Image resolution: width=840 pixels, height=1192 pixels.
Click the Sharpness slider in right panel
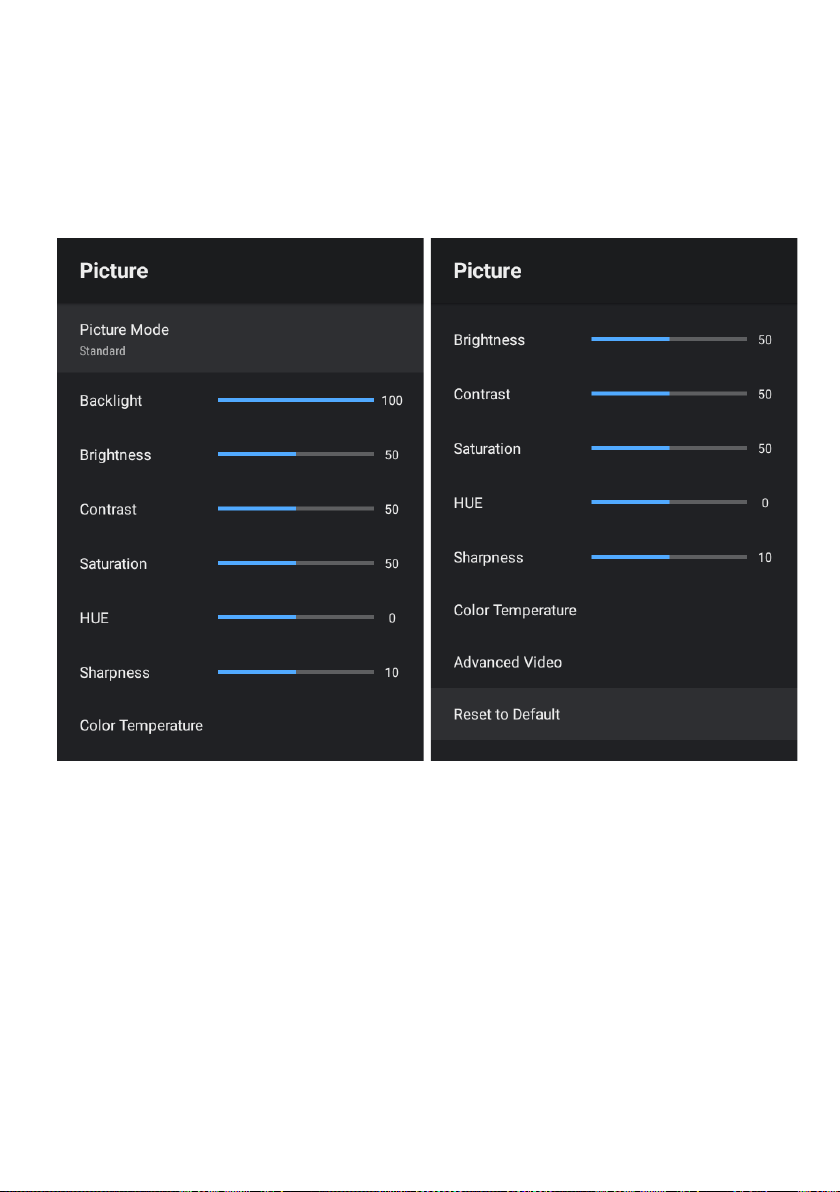[x=669, y=557]
